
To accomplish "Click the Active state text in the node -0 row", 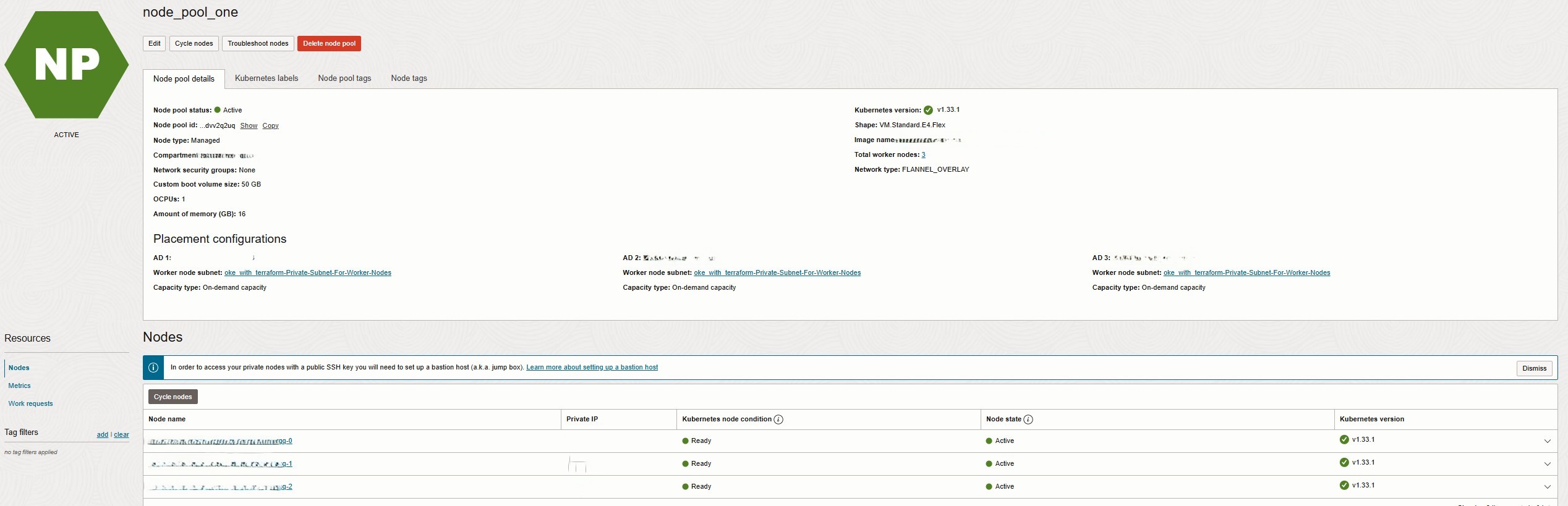I will pos(1004,441).
